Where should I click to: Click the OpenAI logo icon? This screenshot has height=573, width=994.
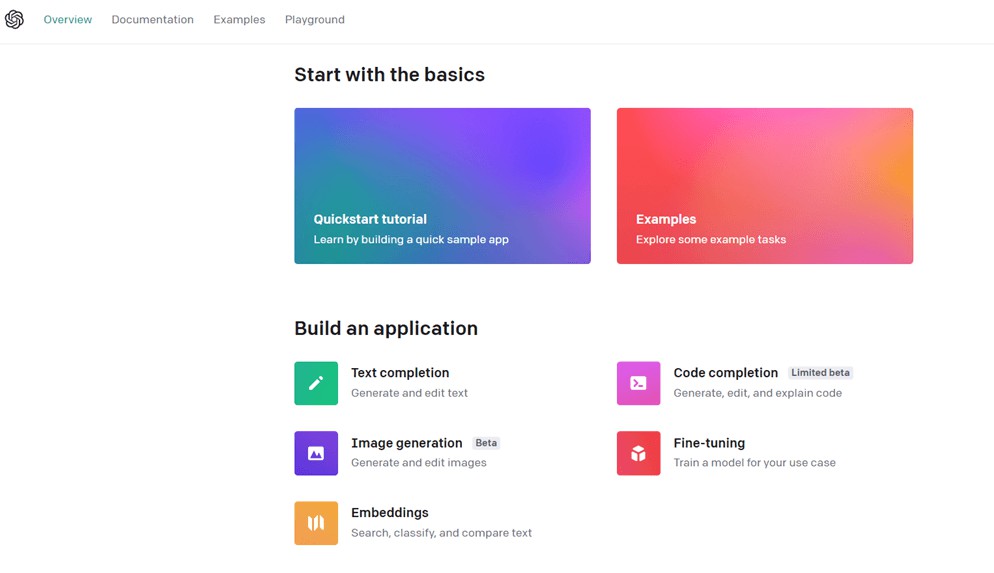[14, 20]
